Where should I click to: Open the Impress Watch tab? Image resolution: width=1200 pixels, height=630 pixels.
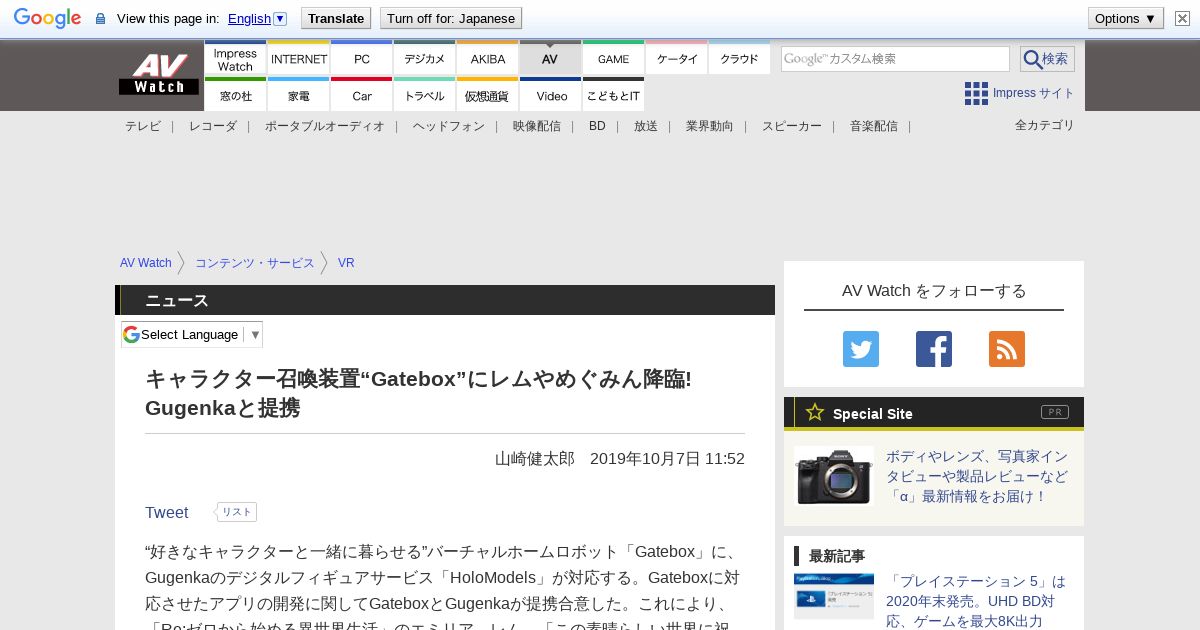[235, 59]
